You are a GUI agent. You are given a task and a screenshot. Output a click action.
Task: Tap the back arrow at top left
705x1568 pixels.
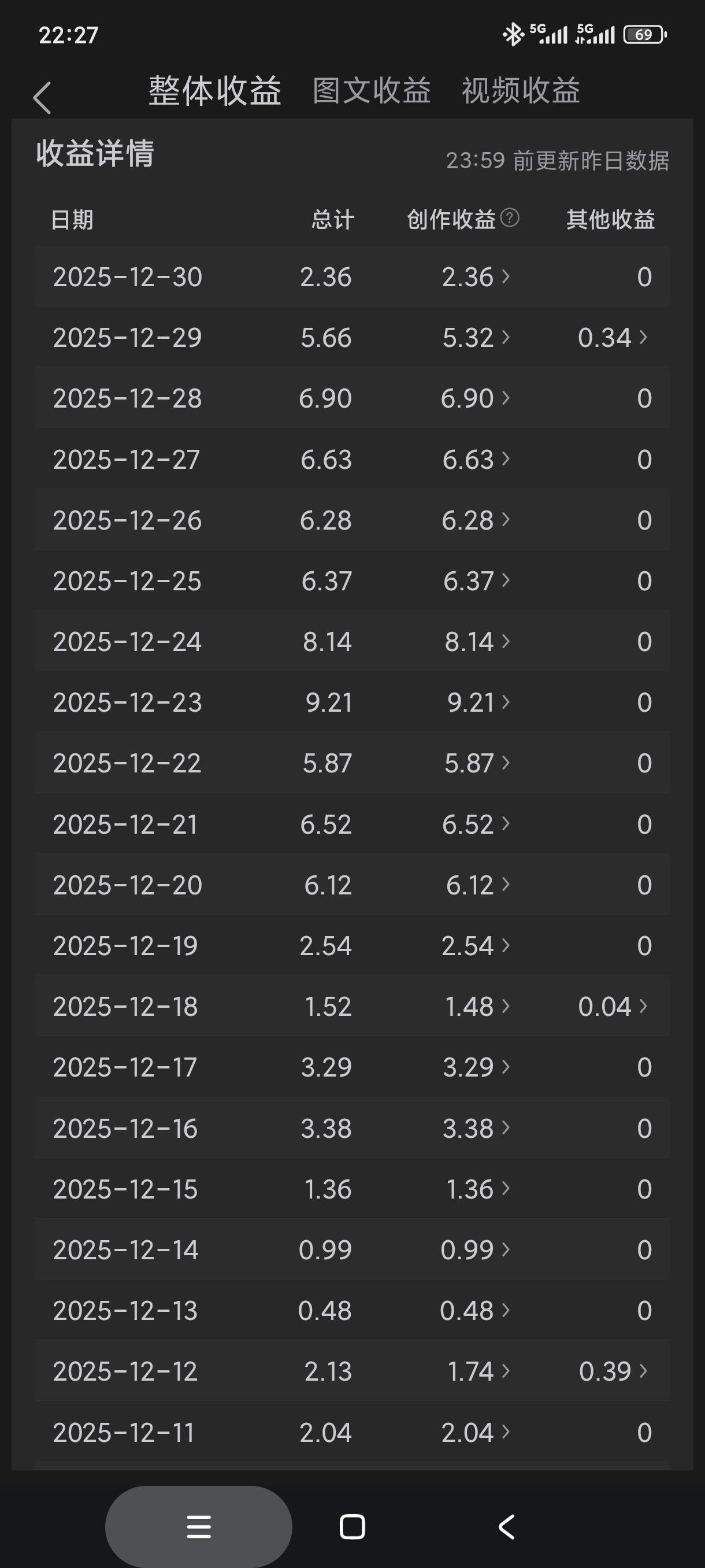(x=42, y=97)
